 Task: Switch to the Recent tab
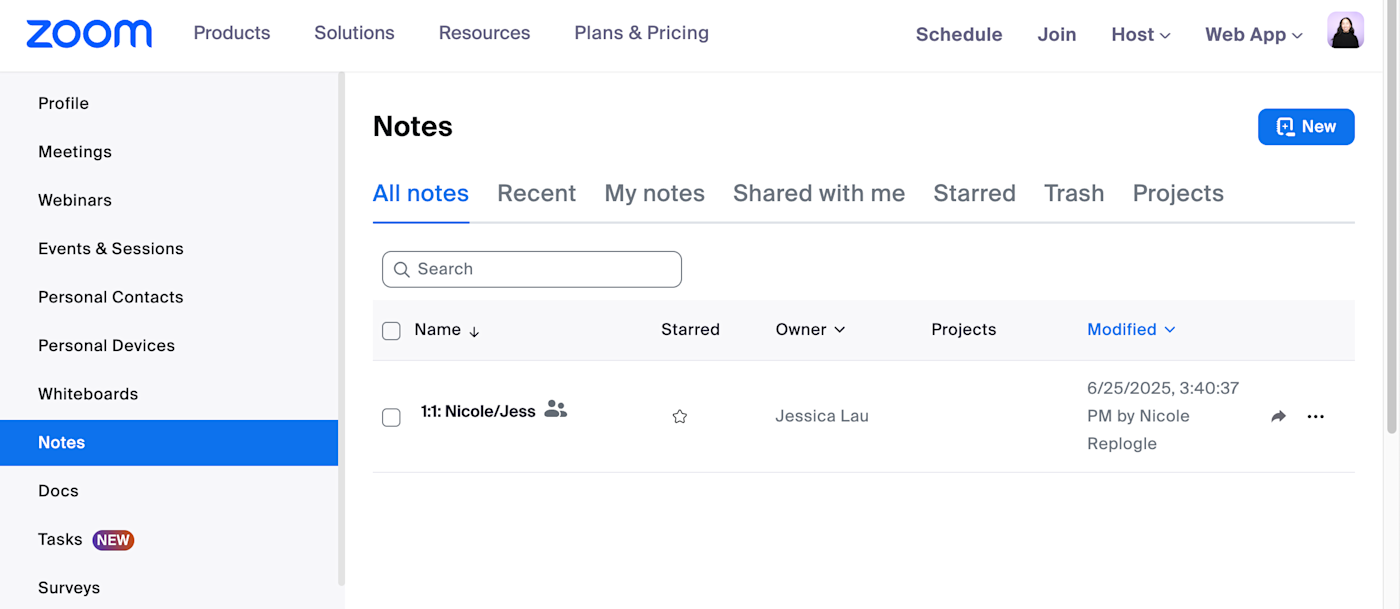(536, 193)
